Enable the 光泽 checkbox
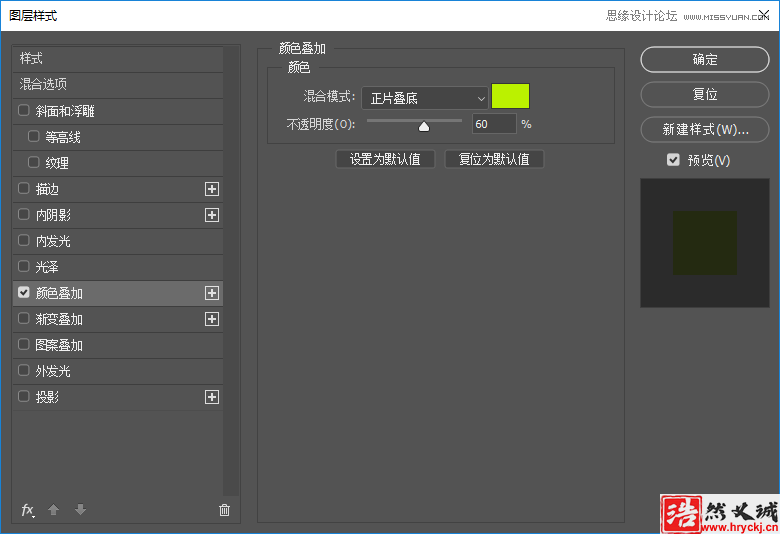This screenshot has height=534, width=780. (23, 266)
